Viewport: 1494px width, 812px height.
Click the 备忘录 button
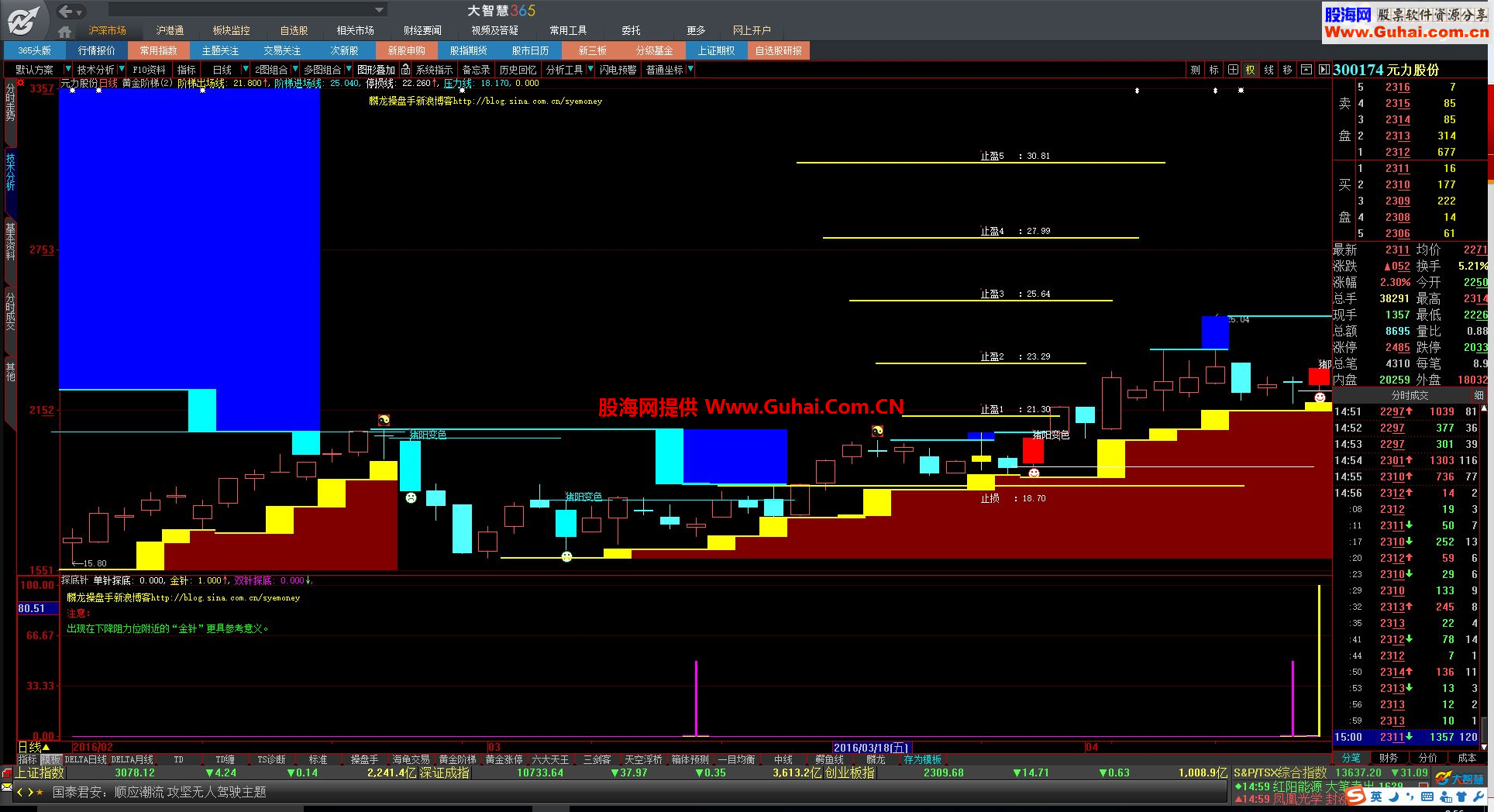click(x=476, y=70)
